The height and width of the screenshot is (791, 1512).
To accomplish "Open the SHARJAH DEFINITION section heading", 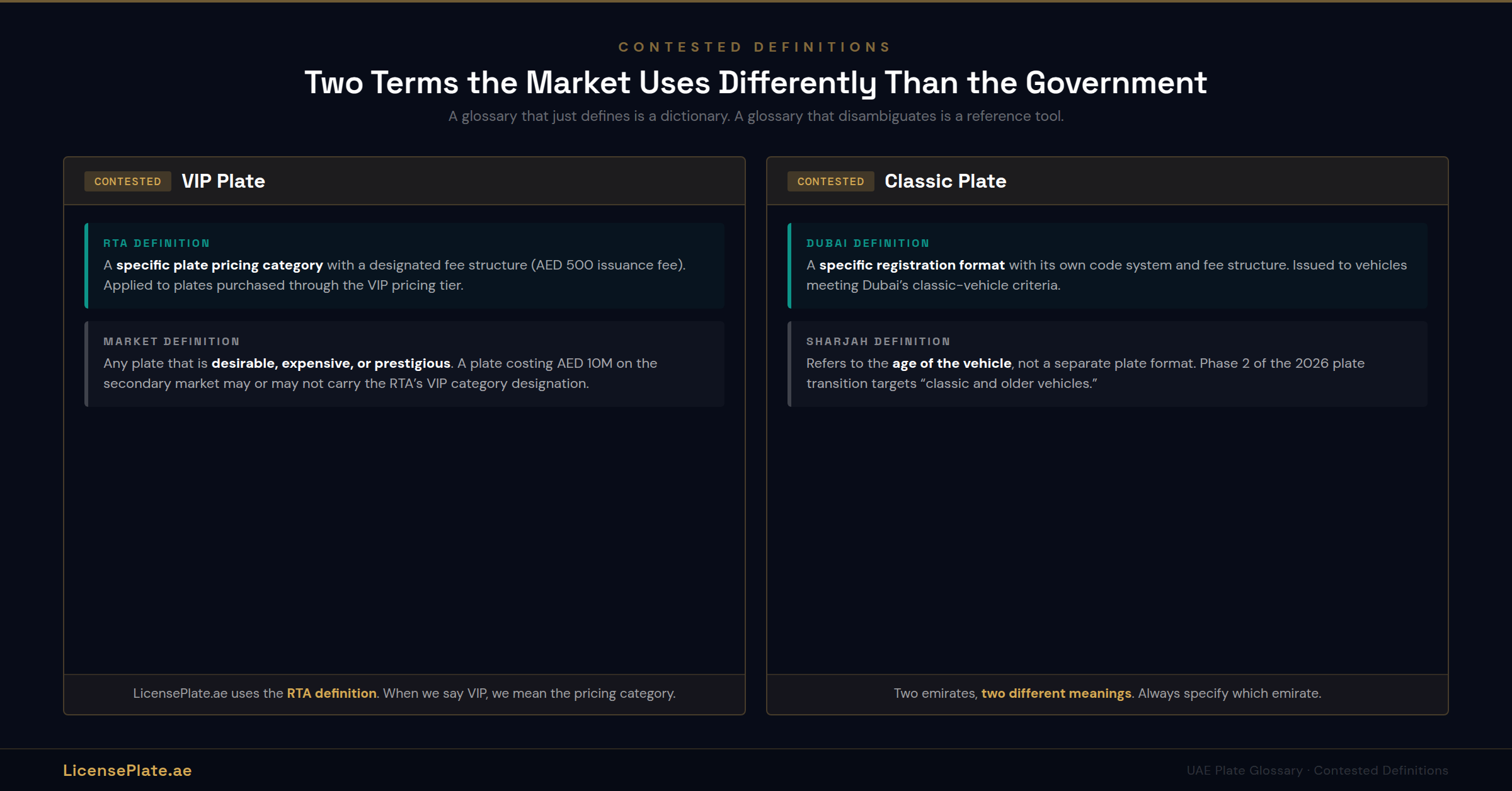I will 878,341.
